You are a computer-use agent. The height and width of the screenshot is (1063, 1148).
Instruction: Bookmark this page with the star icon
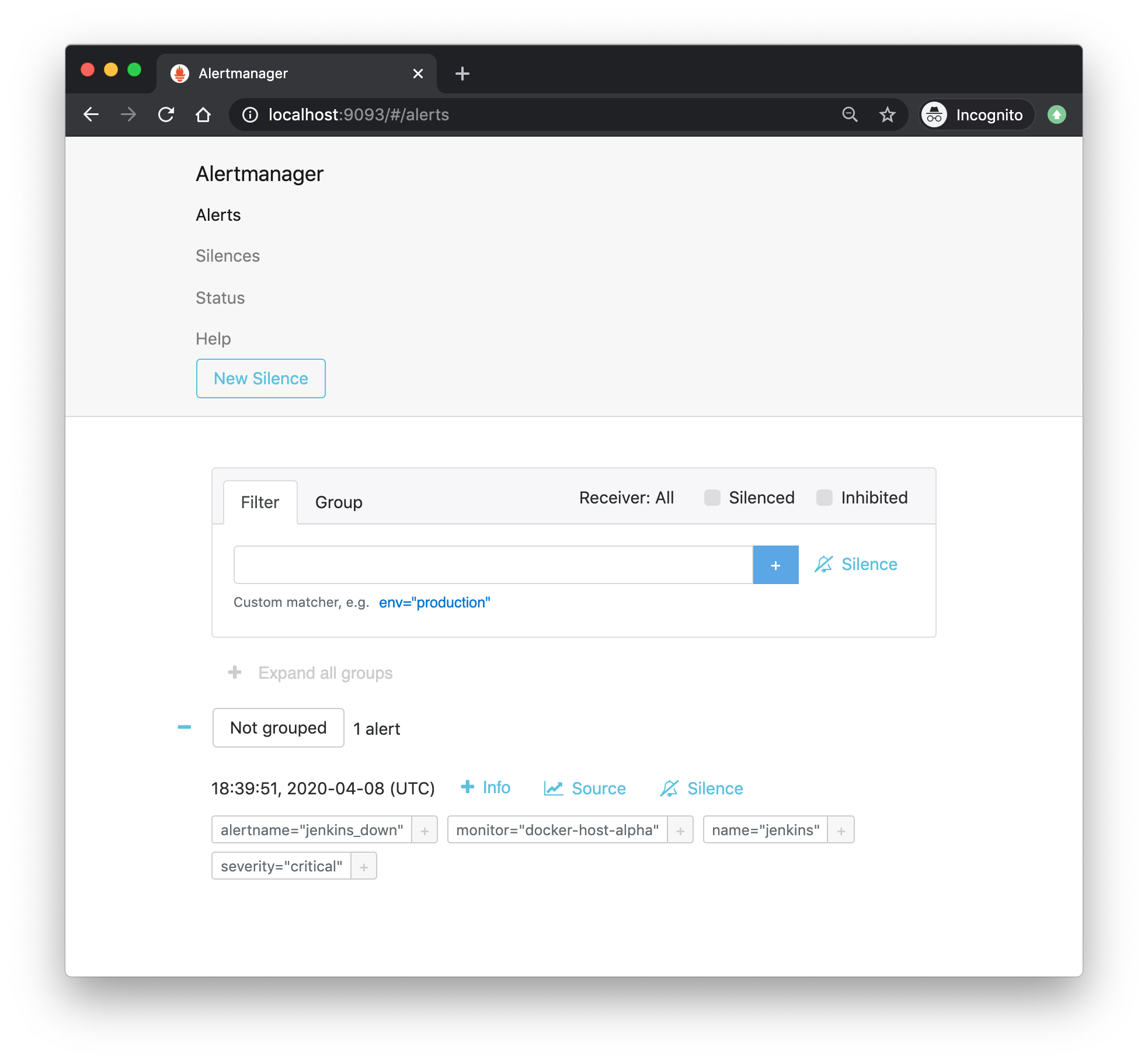[888, 114]
